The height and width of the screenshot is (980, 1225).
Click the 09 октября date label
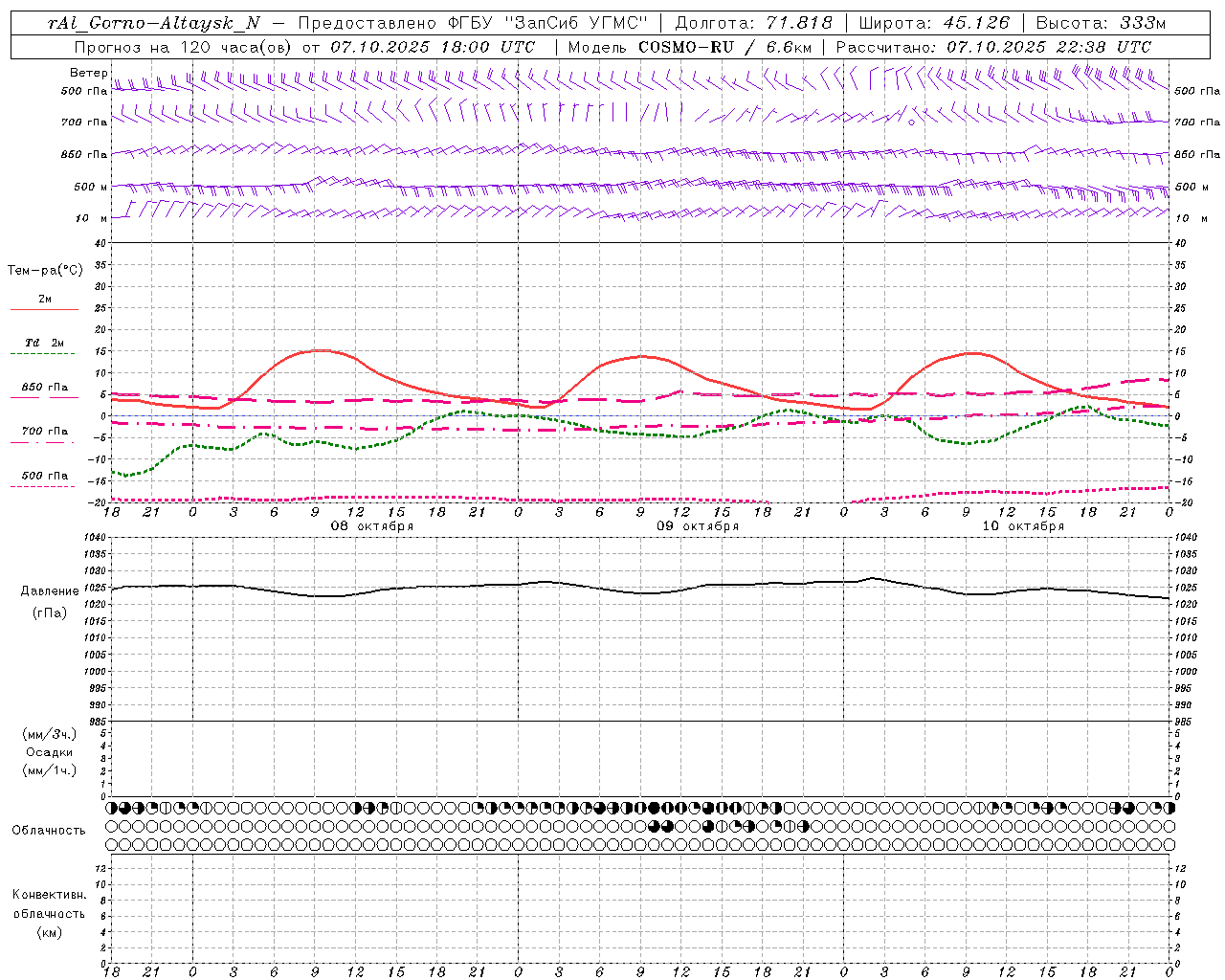click(698, 526)
